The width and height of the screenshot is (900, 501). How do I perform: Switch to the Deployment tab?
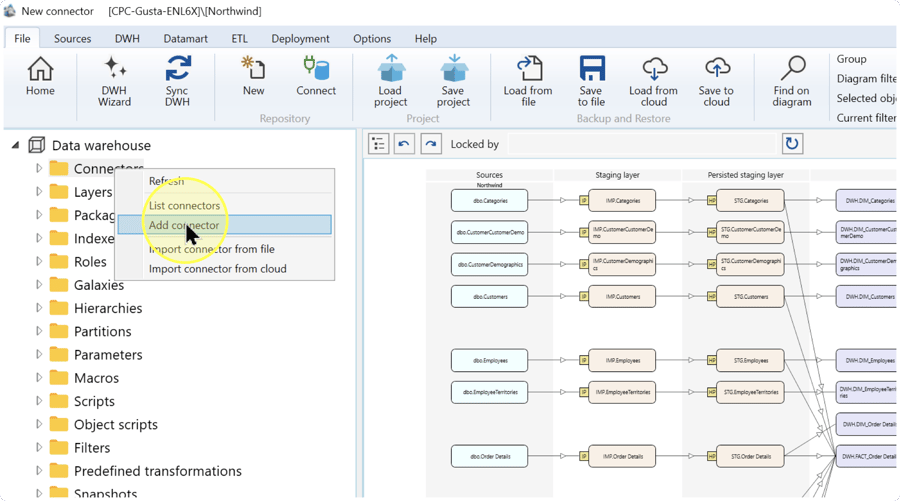[x=300, y=38]
